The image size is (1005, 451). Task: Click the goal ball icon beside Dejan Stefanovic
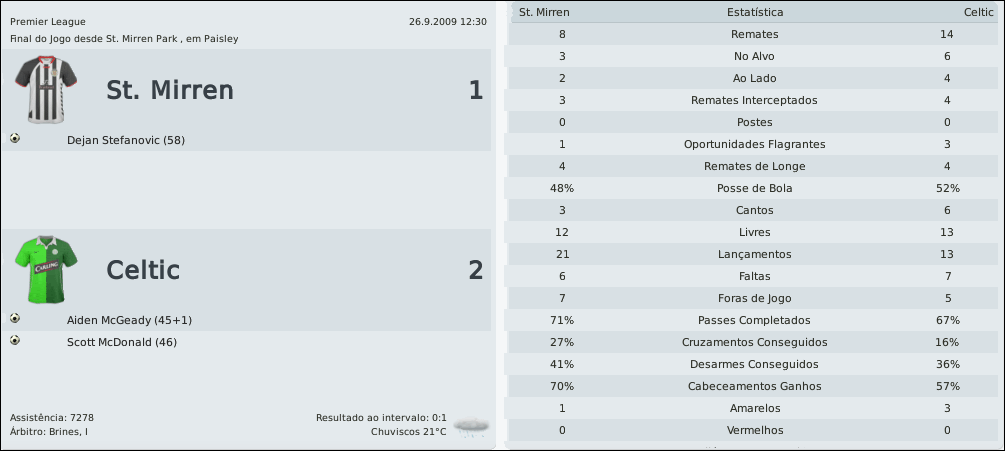coord(15,139)
